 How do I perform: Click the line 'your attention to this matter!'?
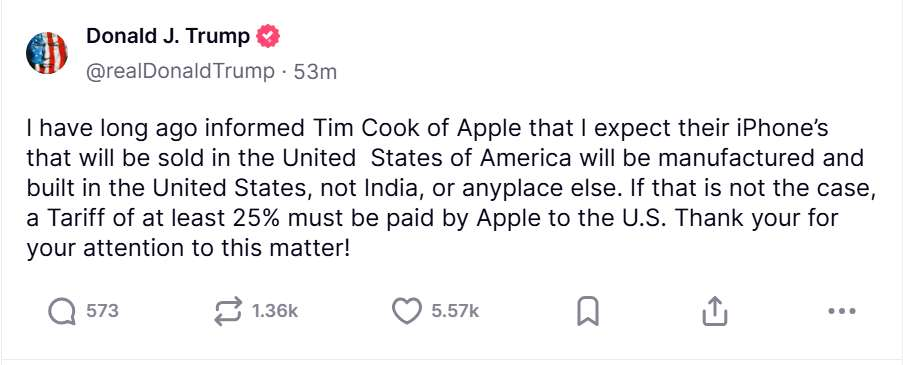[x=188, y=249]
